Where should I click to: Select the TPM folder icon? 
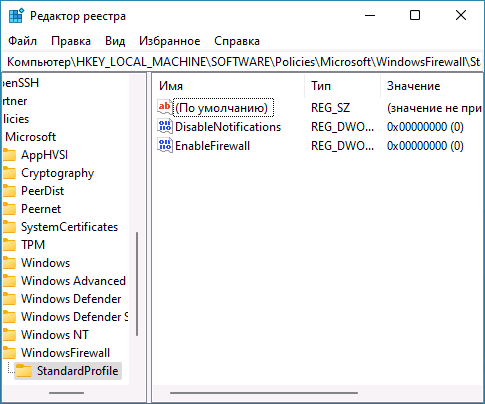coord(10,245)
